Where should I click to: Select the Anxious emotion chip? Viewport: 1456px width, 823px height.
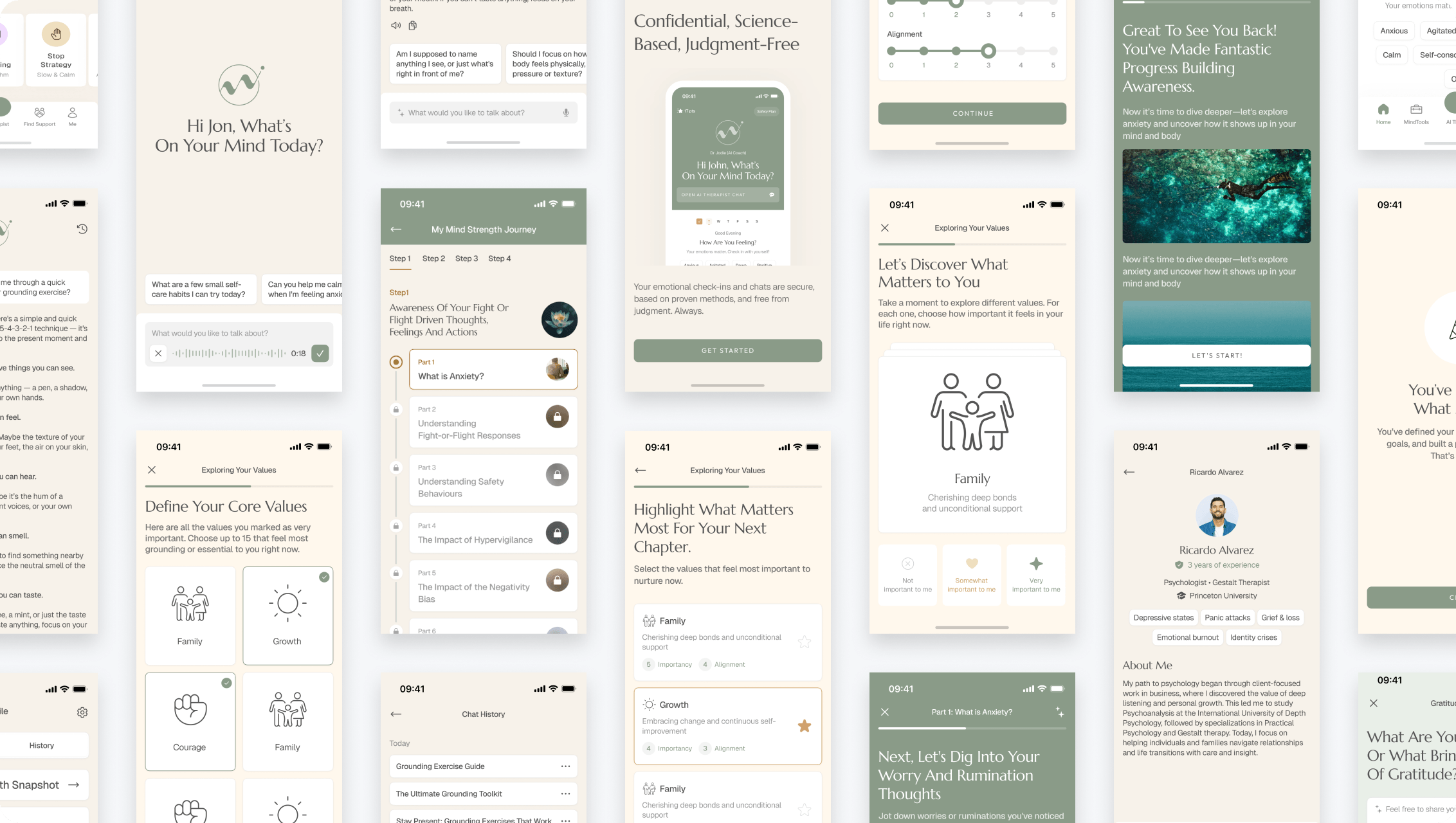click(1394, 31)
